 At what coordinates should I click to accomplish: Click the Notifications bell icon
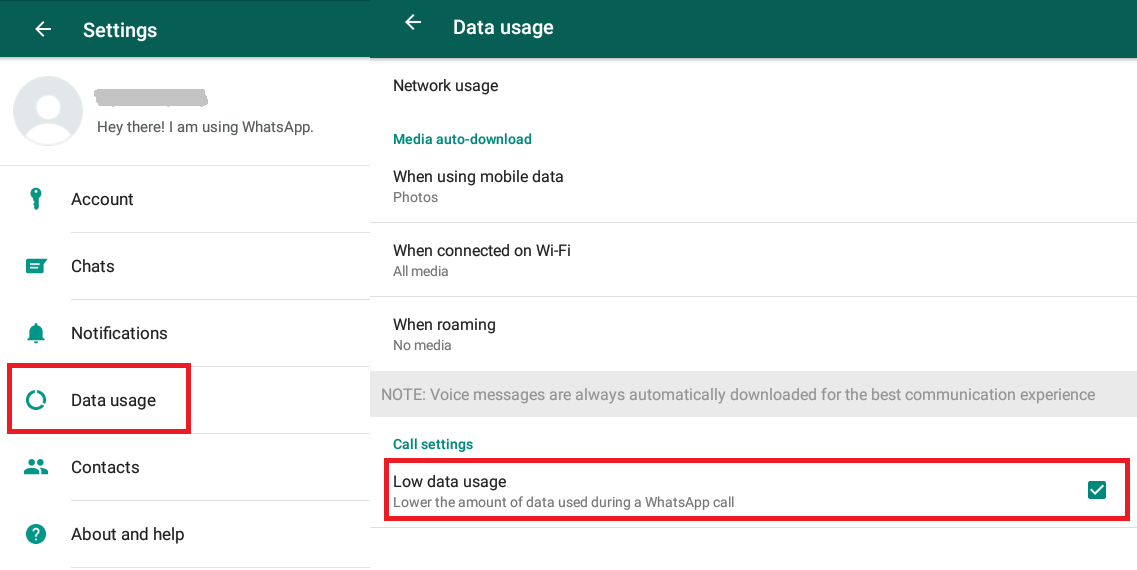pos(36,333)
